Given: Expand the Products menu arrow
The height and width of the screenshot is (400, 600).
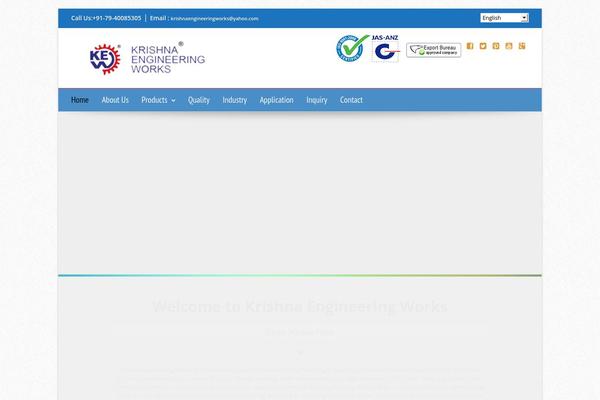Looking at the screenshot, I should click(x=173, y=101).
